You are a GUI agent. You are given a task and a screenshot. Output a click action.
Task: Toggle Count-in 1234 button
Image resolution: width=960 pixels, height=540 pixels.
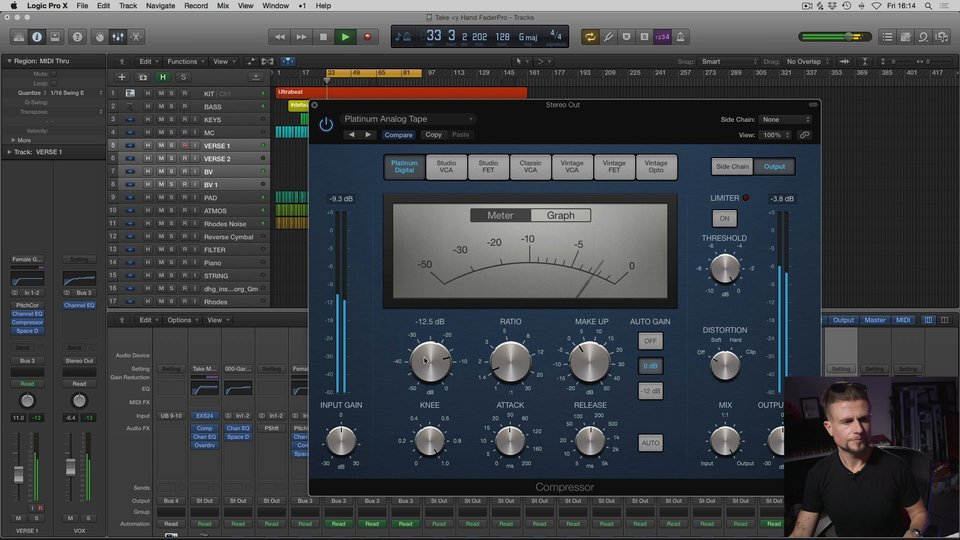point(662,37)
